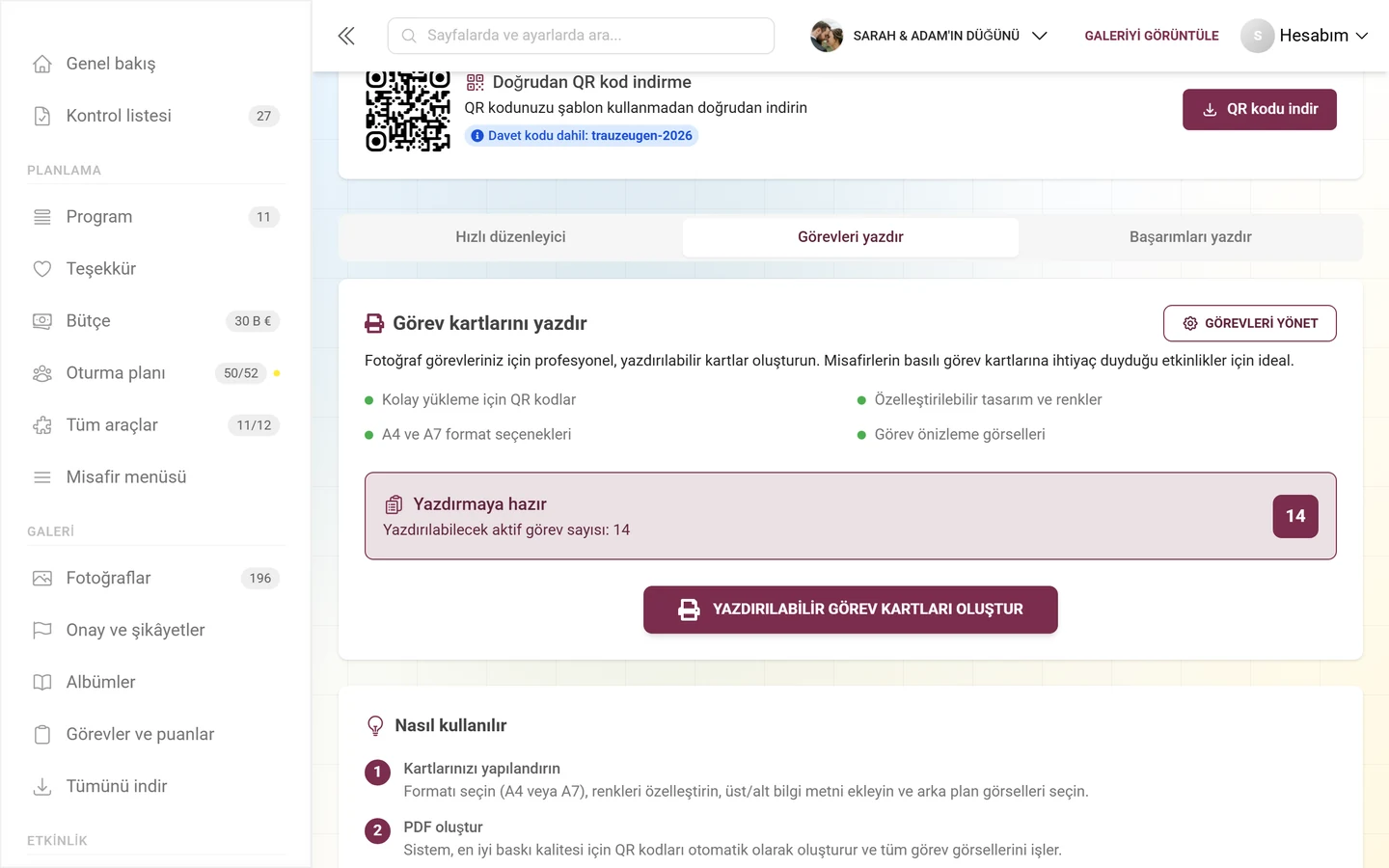Collapse the sidebar with the double-chevron icon

pyautogui.click(x=346, y=36)
